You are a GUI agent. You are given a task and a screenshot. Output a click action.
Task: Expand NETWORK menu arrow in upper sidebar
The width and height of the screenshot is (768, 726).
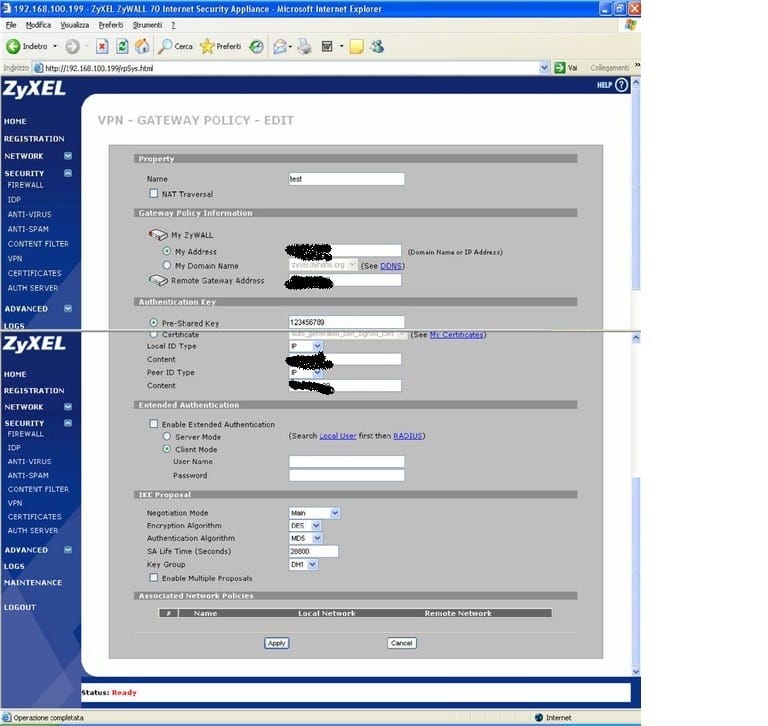pos(68,156)
